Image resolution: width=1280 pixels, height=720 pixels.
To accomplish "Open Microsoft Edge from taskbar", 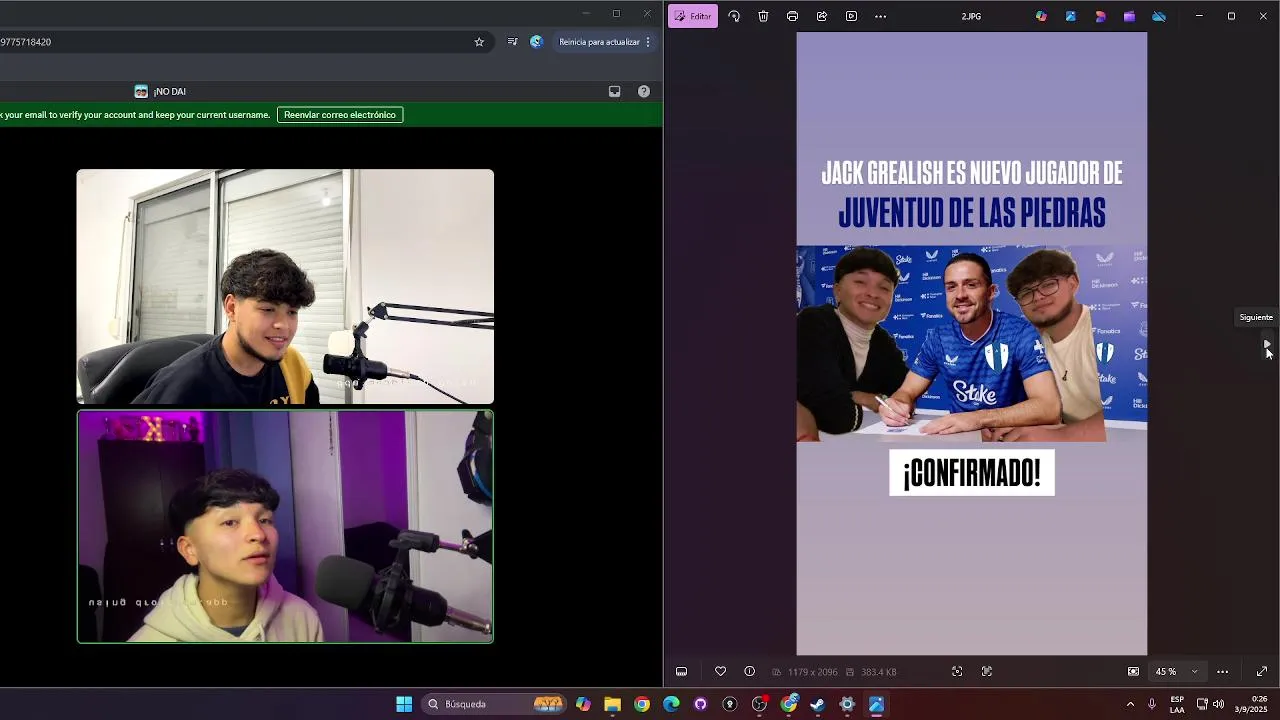I will (x=671, y=704).
